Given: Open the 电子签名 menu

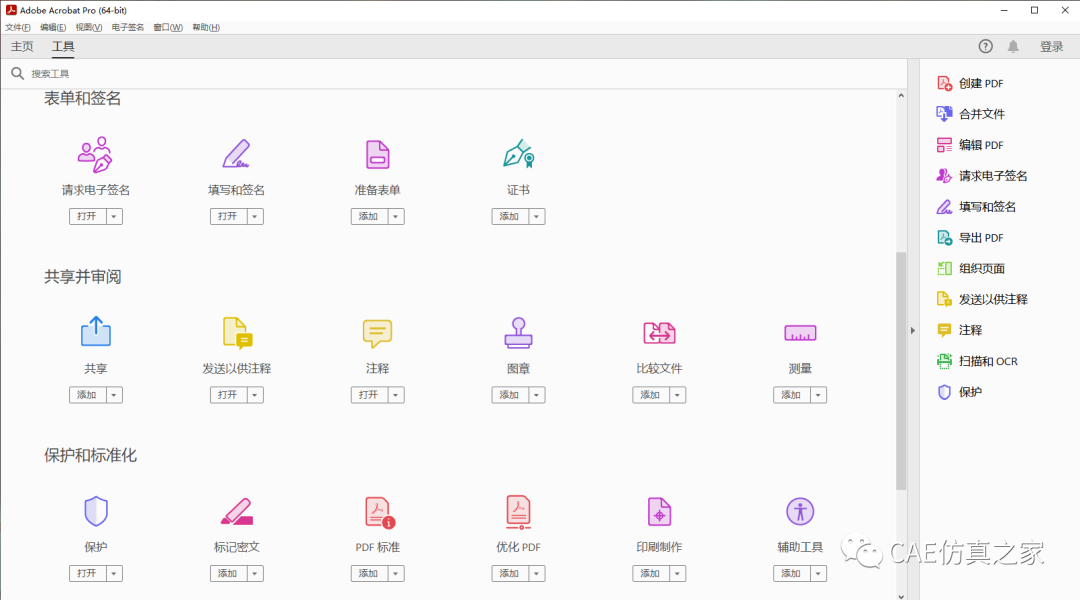Looking at the screenshot, I should tap(128, 28).
